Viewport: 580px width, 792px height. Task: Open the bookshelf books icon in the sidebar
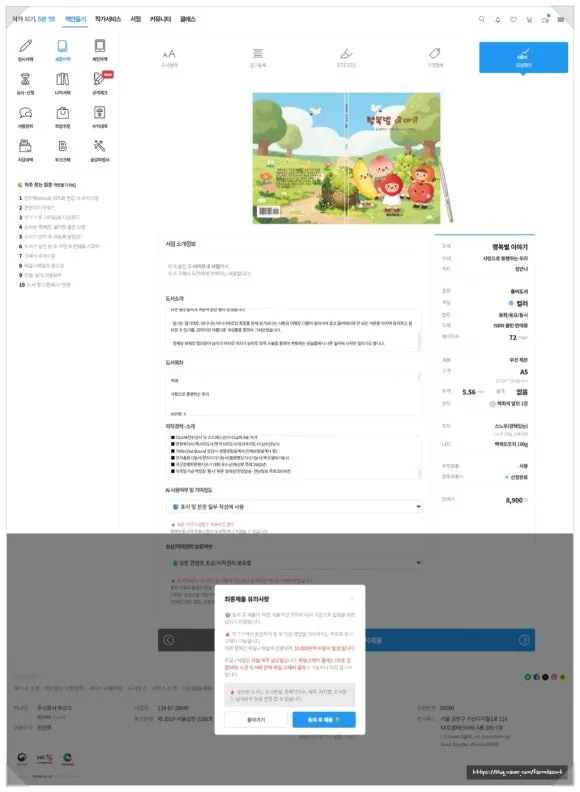click(x=63, y=79)
